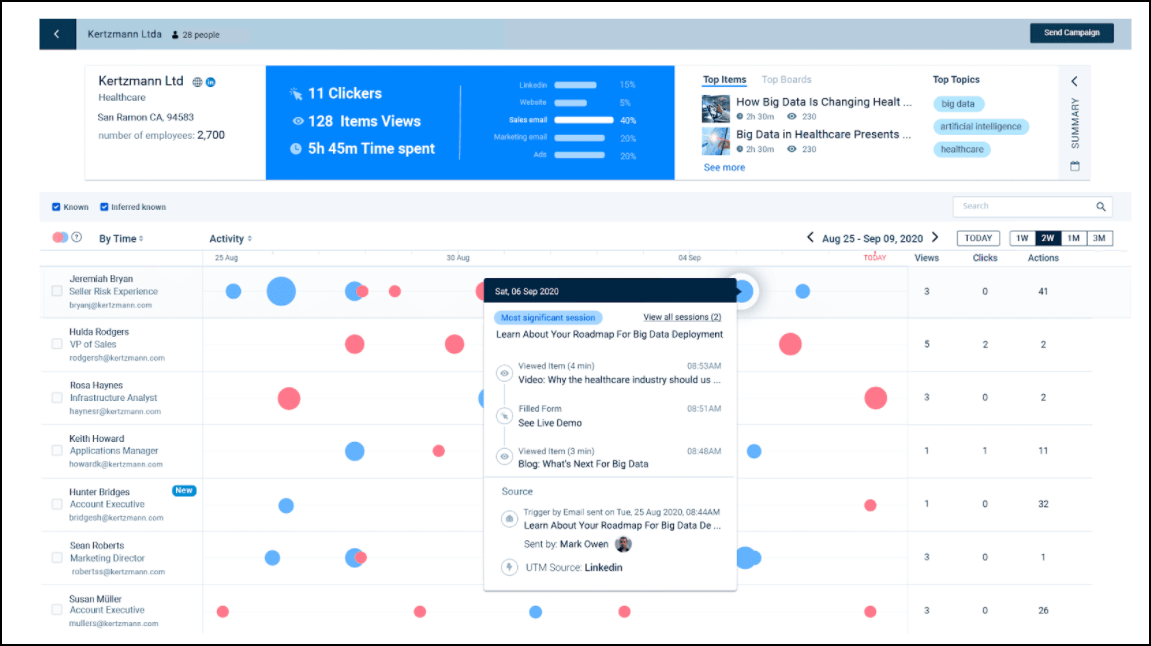
Task: Uncheck the Known checkbox
Action: point(56,207)
